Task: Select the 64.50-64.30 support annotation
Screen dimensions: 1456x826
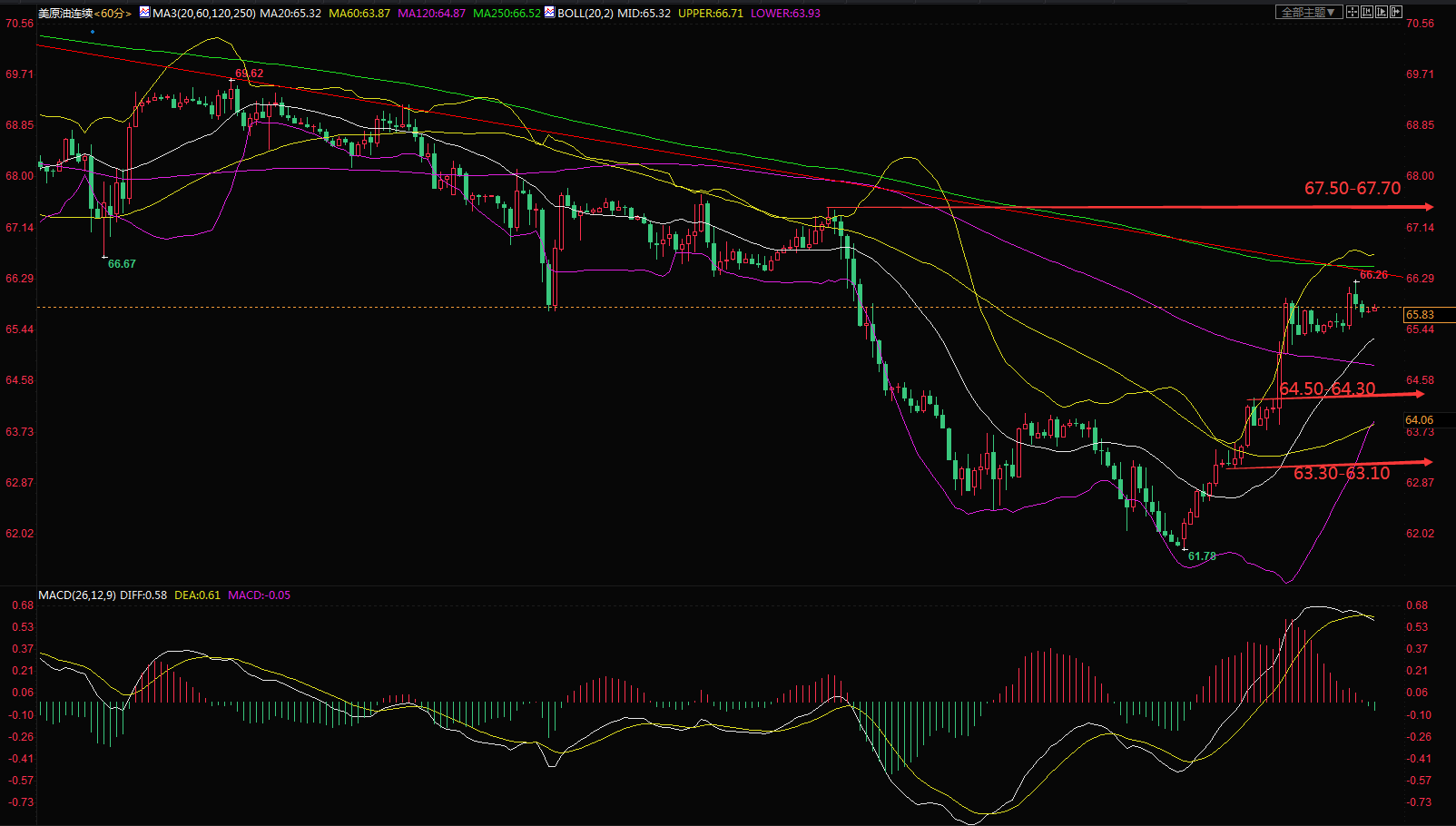Action: 1327,388
